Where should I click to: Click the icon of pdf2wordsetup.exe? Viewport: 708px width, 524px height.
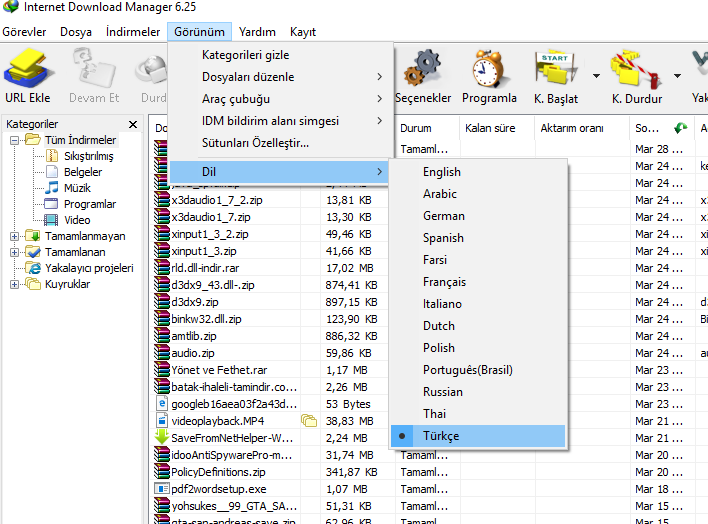162,489
